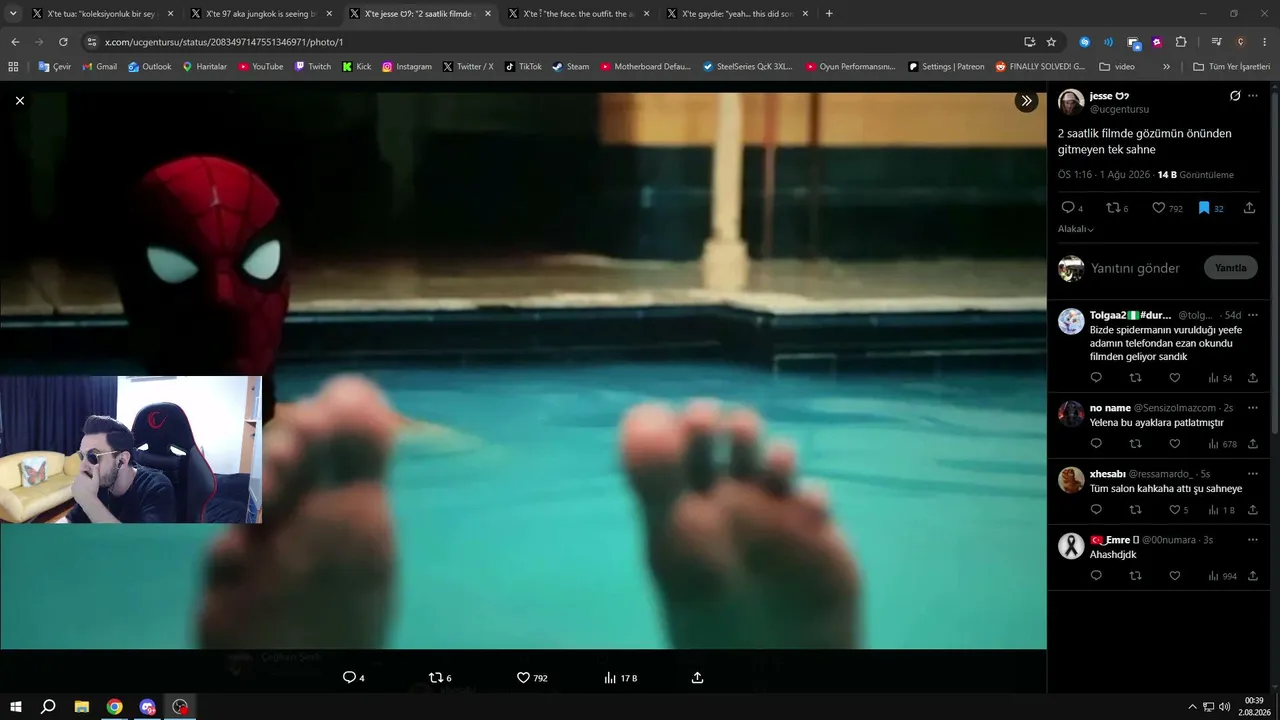The height and width of the screenshot is (720, 1280).
Task: Open the Tüm Yer İşaretleri folder
Action: pos(1232,67)
